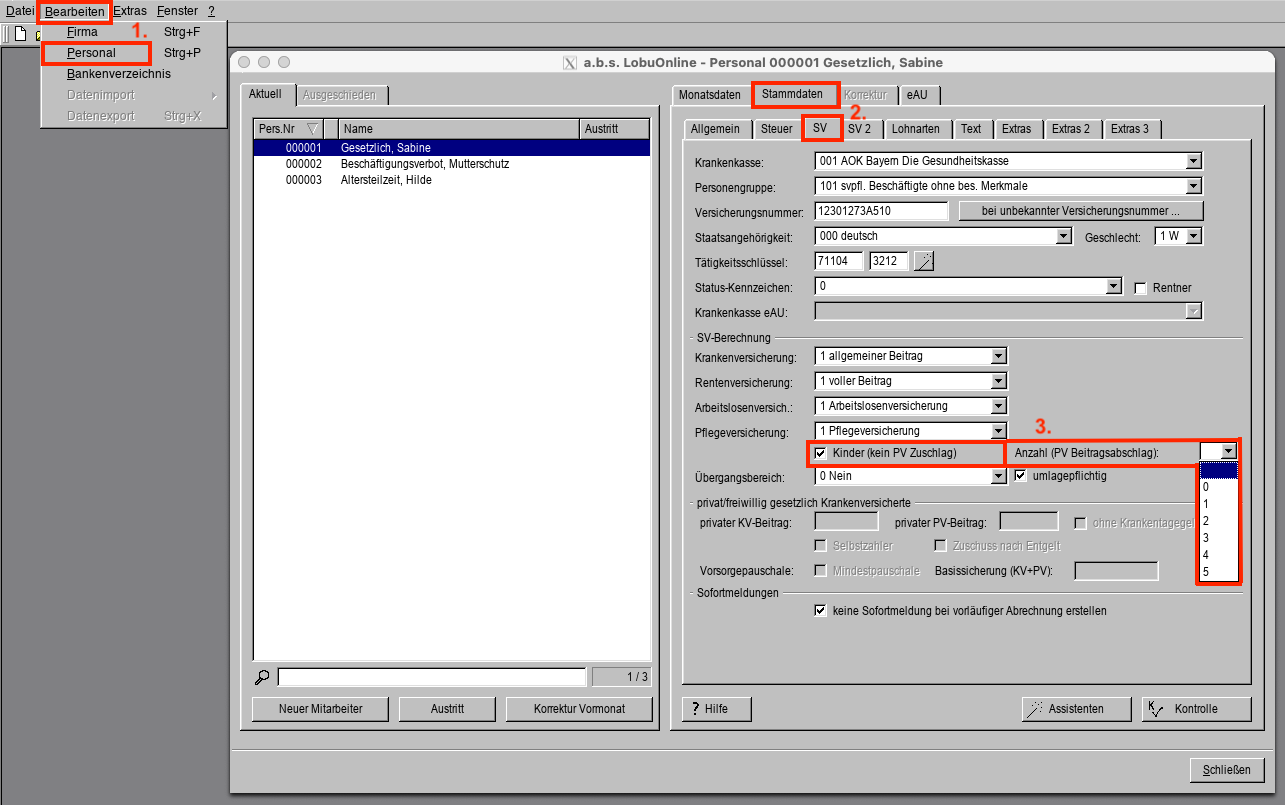Click the magic wand next to Tätigkeitsschlüssel
Screen dimensions: 1285x805
click(925, 262)
